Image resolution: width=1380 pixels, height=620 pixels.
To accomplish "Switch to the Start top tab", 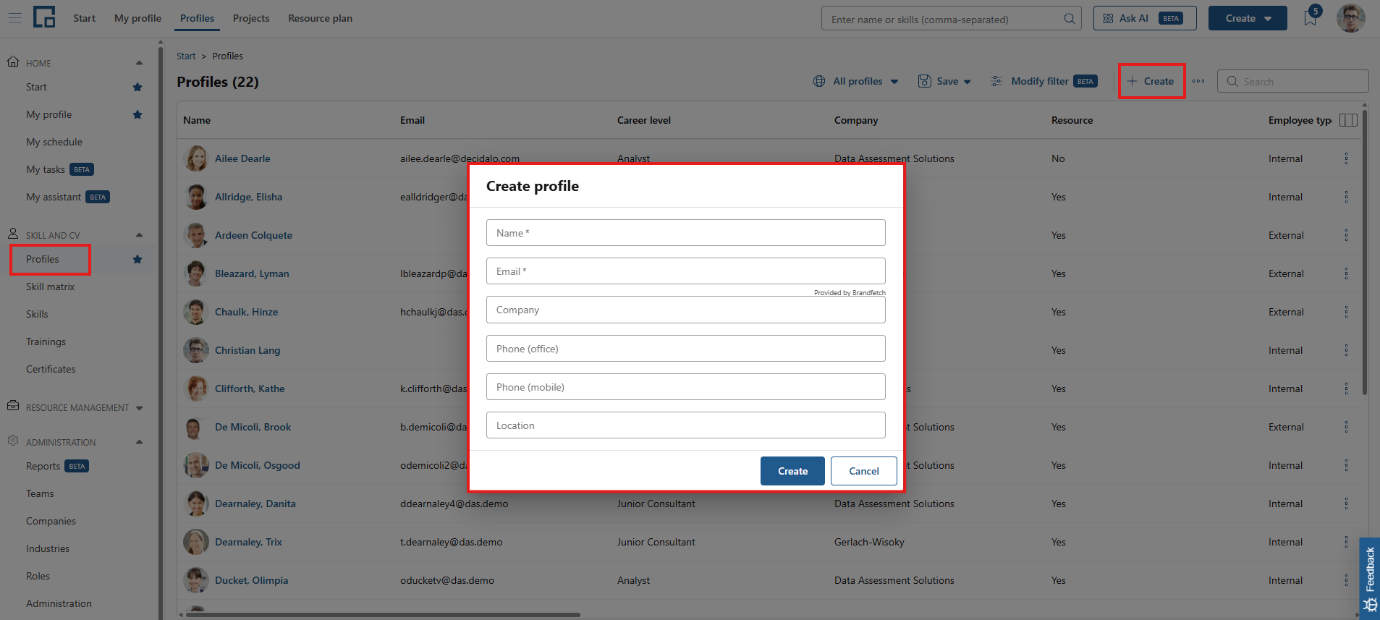I will (85, 18).
